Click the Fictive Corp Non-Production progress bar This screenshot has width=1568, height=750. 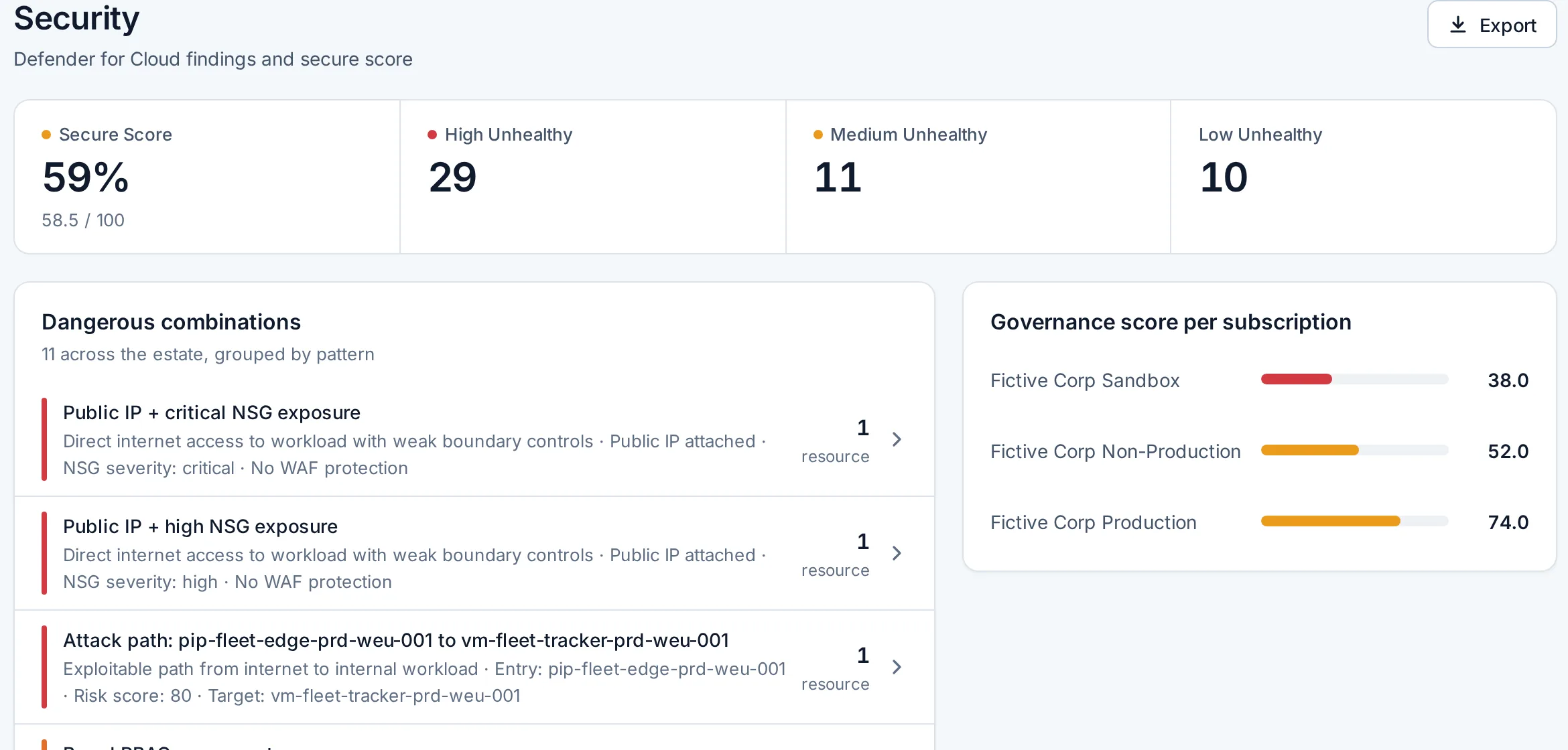[1354, 451]
